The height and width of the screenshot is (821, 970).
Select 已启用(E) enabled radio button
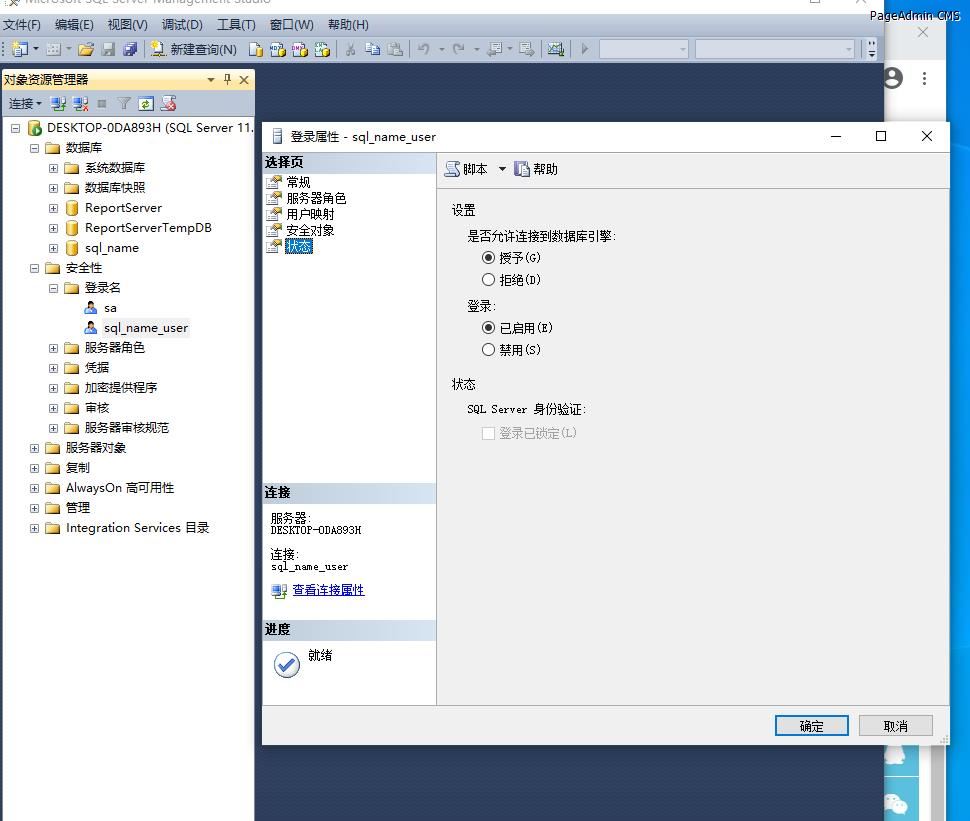pyautogui.click(x=488, y=328)
